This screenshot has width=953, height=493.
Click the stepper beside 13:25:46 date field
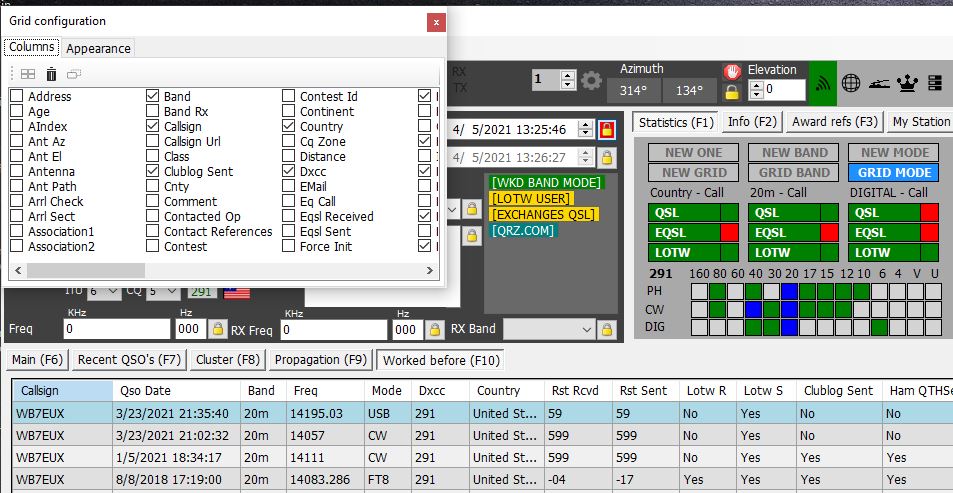click(586, 129)
